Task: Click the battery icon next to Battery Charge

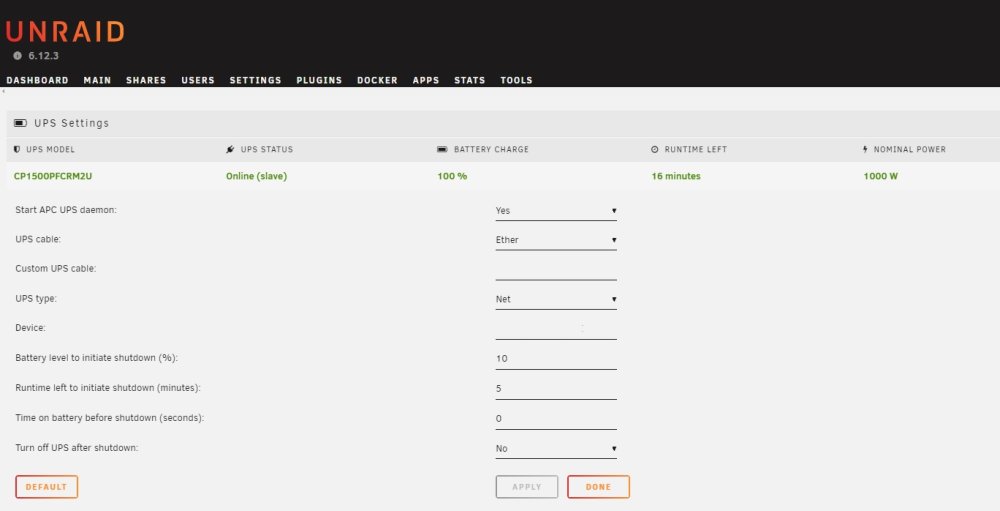Action: click(x=442, y=149)
